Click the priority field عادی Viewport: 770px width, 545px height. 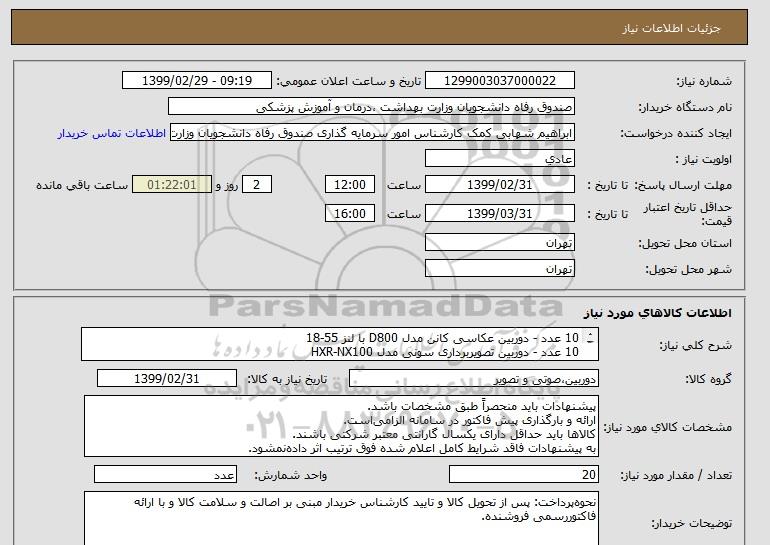(x=499, y=159)
